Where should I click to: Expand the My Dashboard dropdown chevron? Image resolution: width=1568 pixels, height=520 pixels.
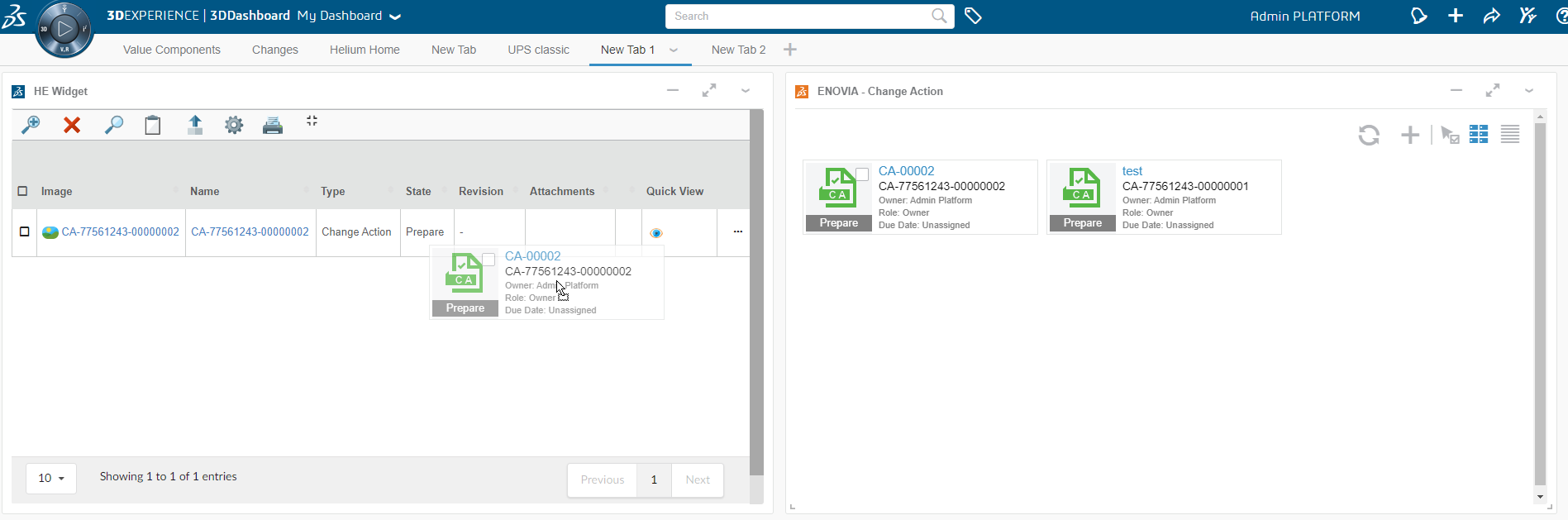click(x=395, y=17)
